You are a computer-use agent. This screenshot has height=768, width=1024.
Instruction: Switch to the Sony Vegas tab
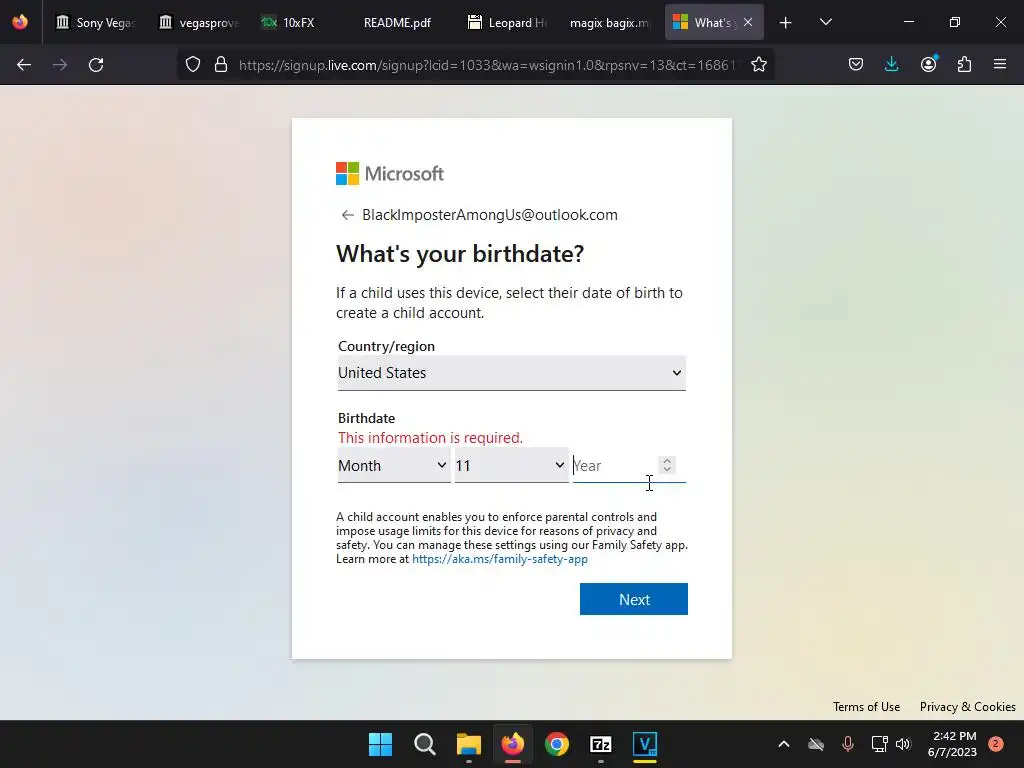tap(95, 23)
